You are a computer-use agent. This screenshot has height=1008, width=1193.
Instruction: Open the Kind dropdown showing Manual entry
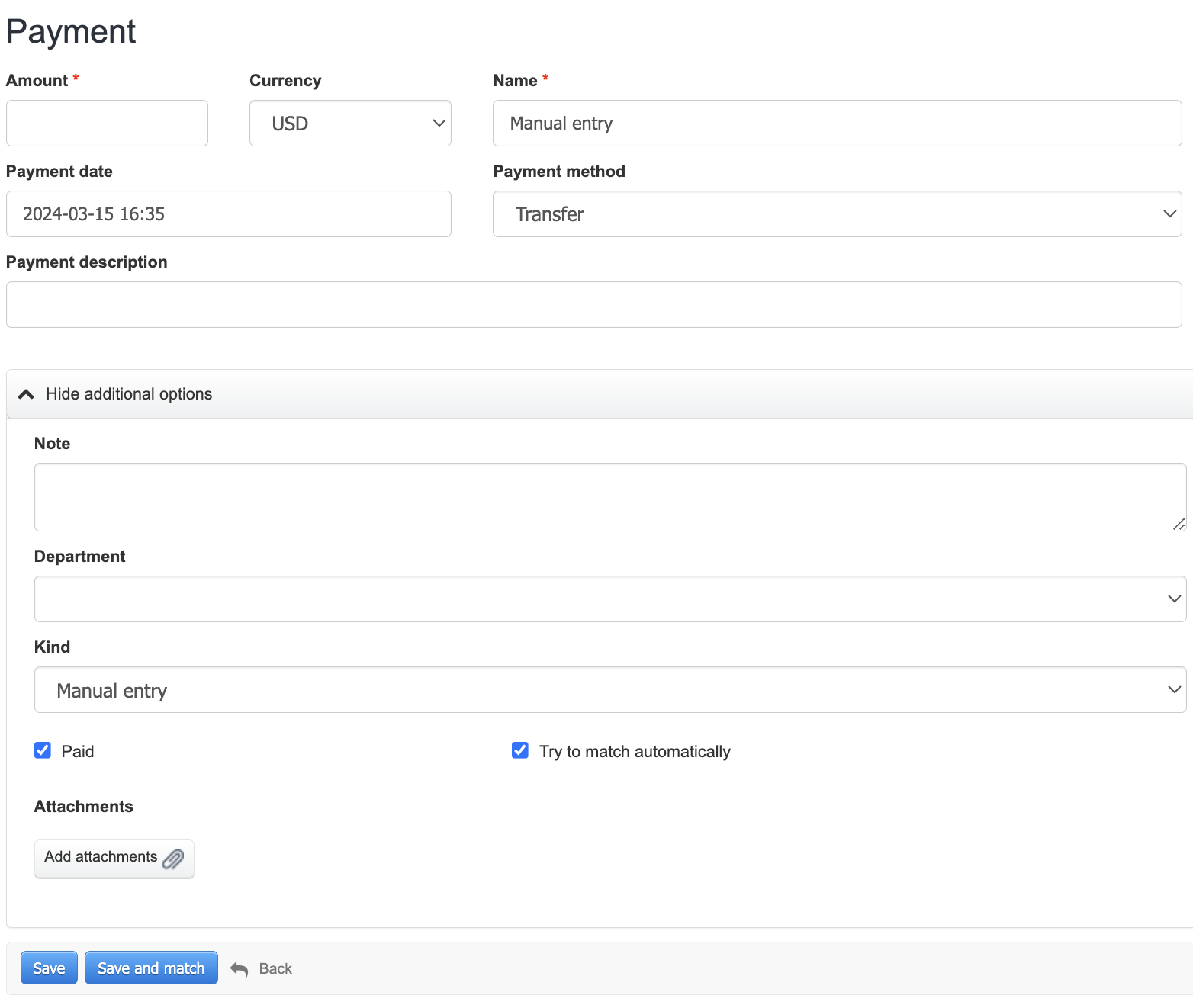pos(609,690)
